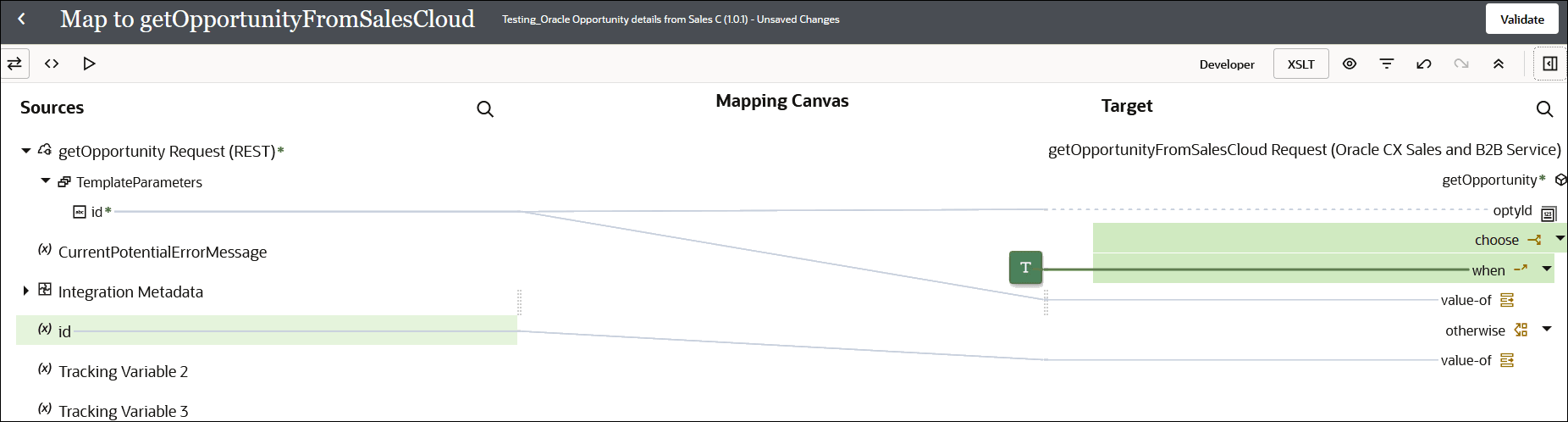Toggle the side panel icon
The image size is (1568, 422).
[x=1550, y=64]
